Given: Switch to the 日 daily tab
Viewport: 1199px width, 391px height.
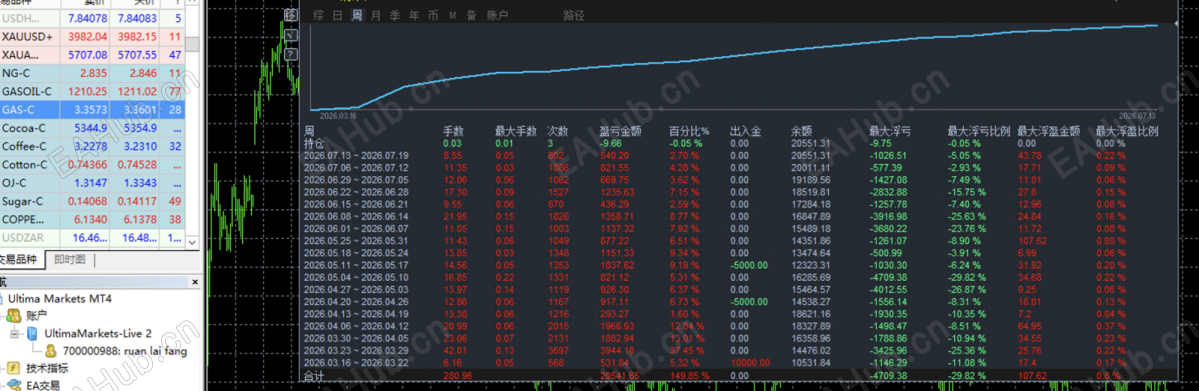Looking at the screenshot, I should tap(337, 15).
